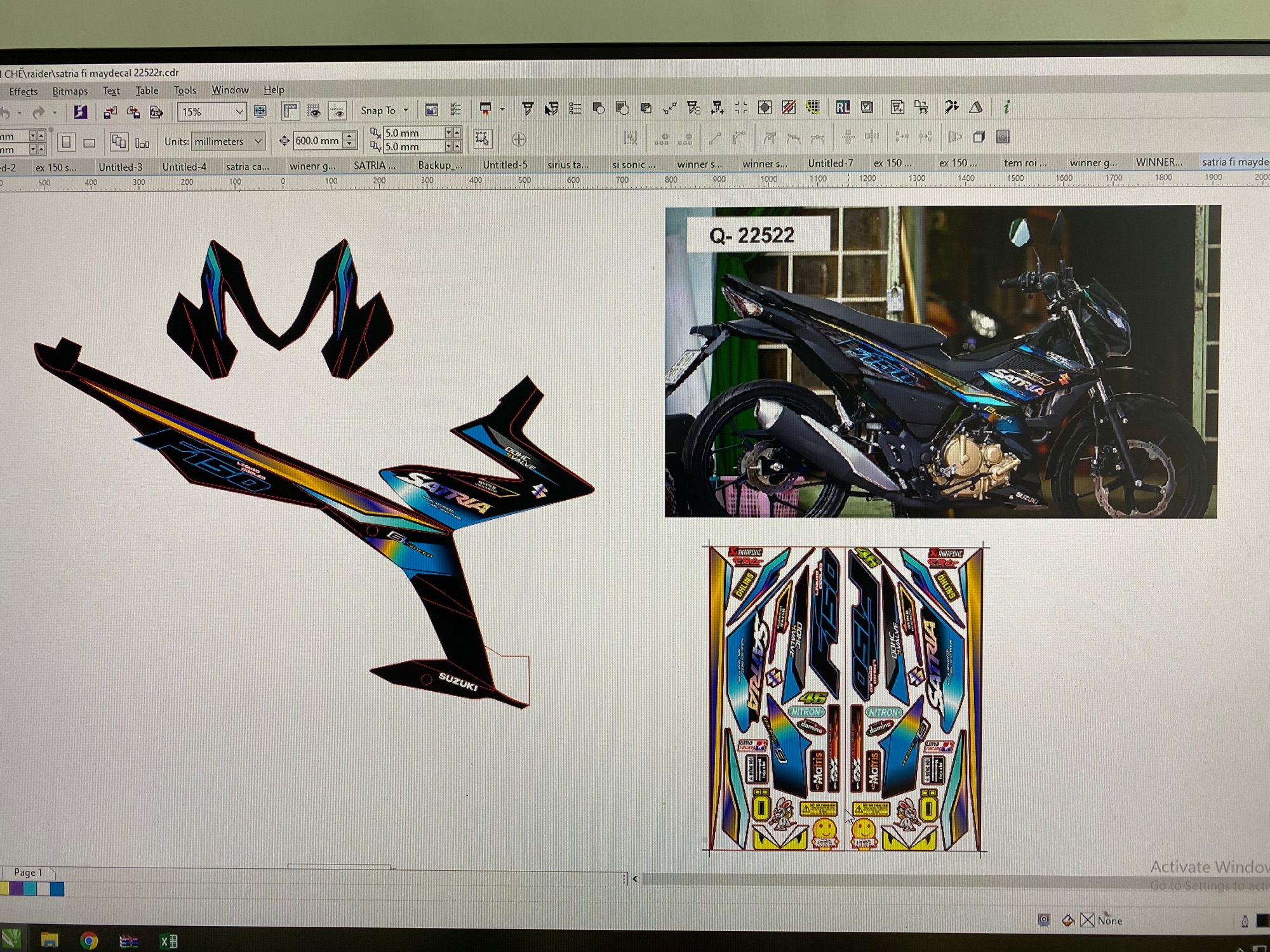The height and width of the screenshot is (952, 1270).
Task: Click the full-screen preview icon
Action: pos(260,112)
